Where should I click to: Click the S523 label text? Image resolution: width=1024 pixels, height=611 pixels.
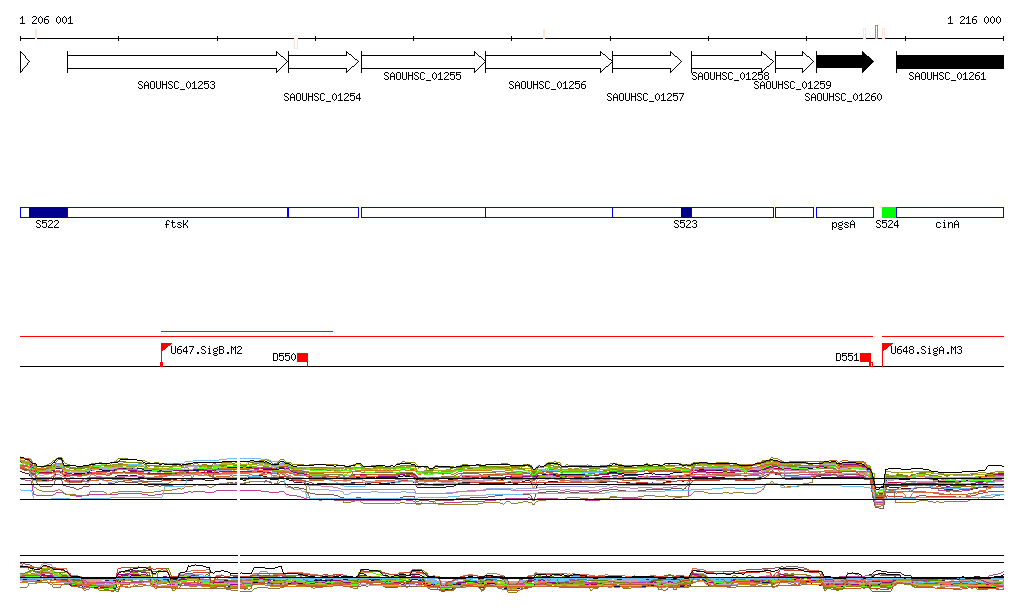point(685,225)
